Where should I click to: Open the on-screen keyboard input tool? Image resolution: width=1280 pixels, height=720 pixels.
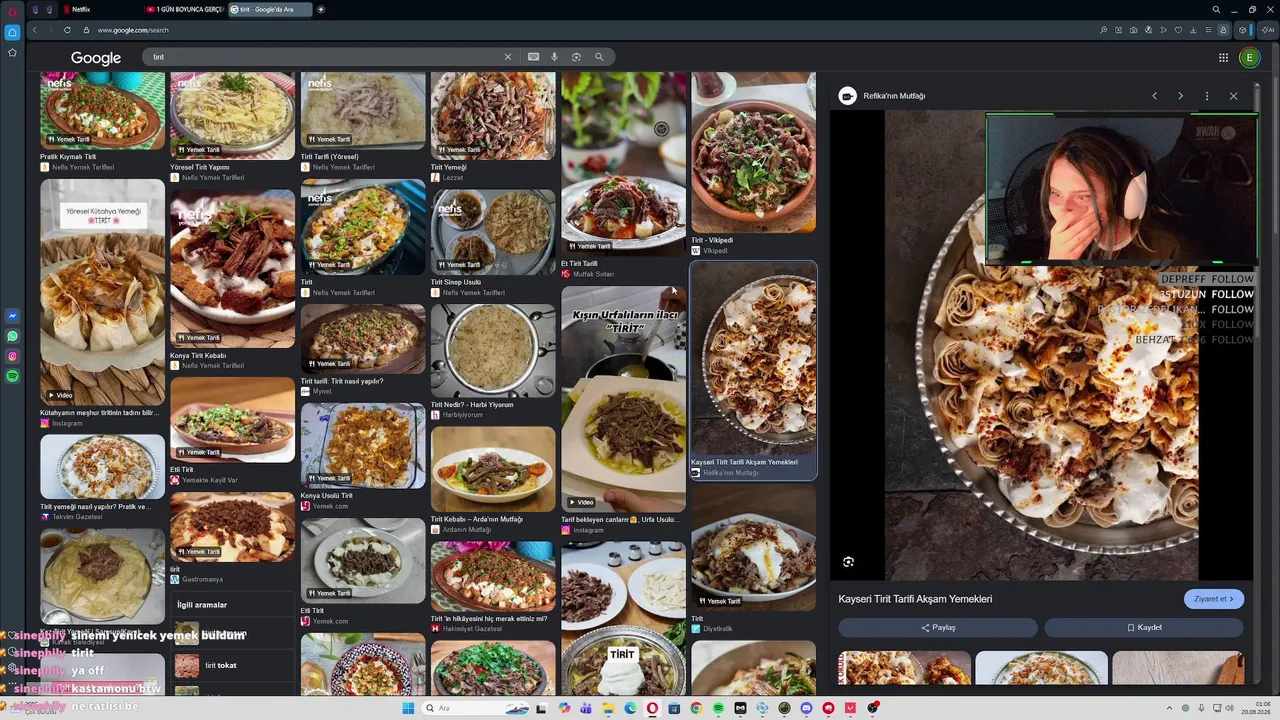tap(533, 57)
